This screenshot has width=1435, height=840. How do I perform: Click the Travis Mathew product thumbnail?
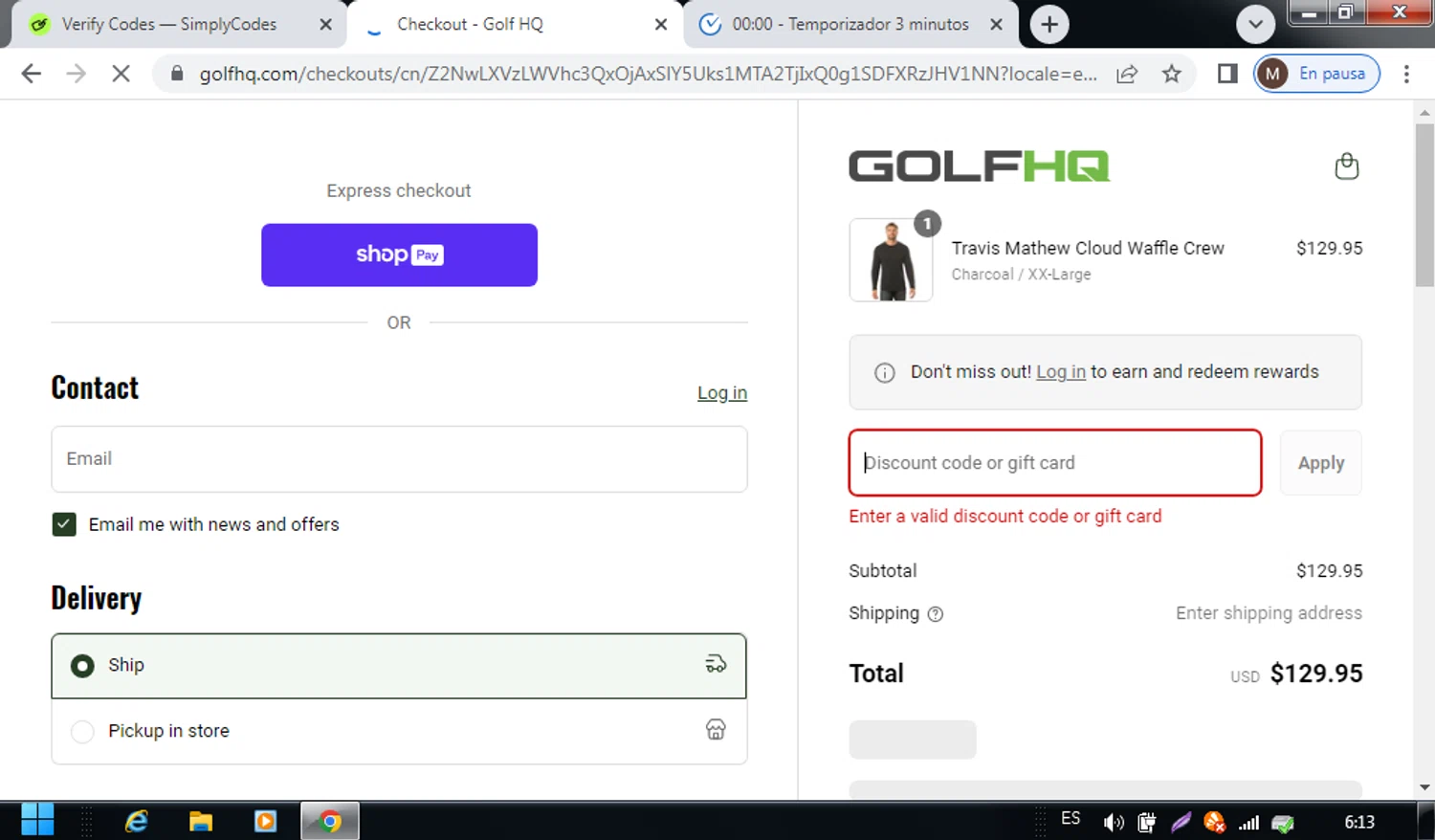click(891, 260)
